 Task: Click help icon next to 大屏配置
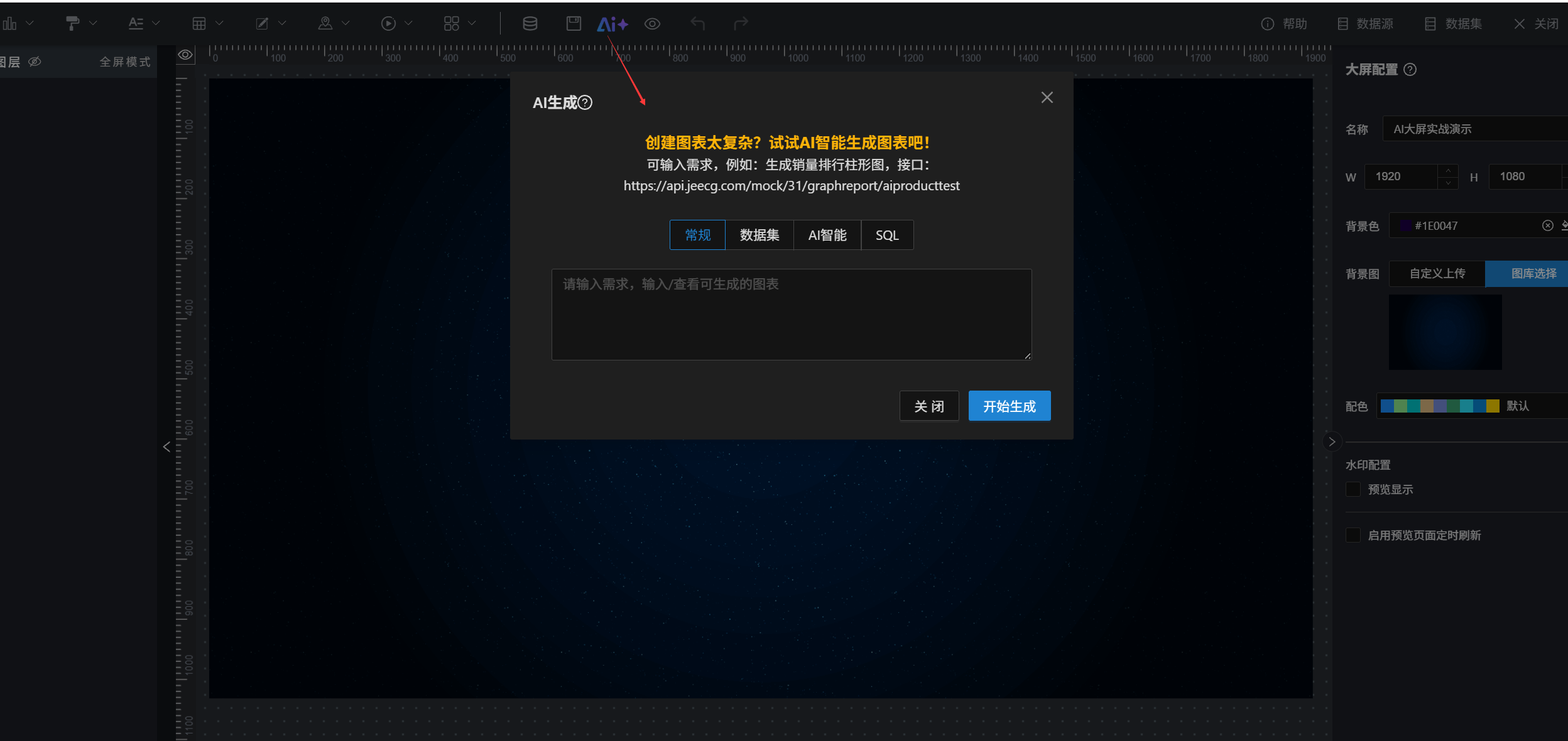coord(1410,70)
